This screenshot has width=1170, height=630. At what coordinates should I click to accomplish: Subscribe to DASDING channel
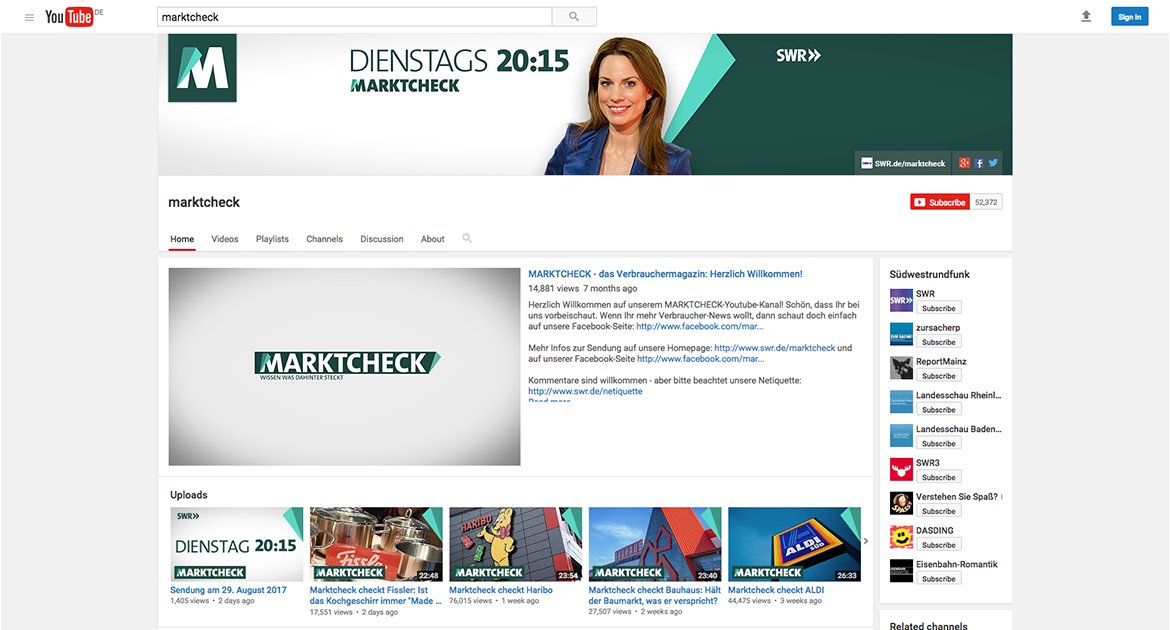[939, 545]
